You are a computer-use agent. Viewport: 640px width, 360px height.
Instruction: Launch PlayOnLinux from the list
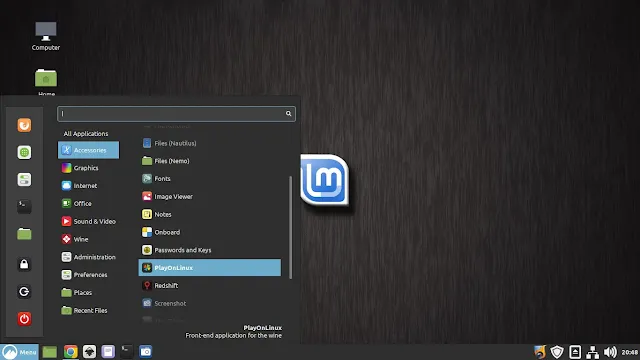209,268
